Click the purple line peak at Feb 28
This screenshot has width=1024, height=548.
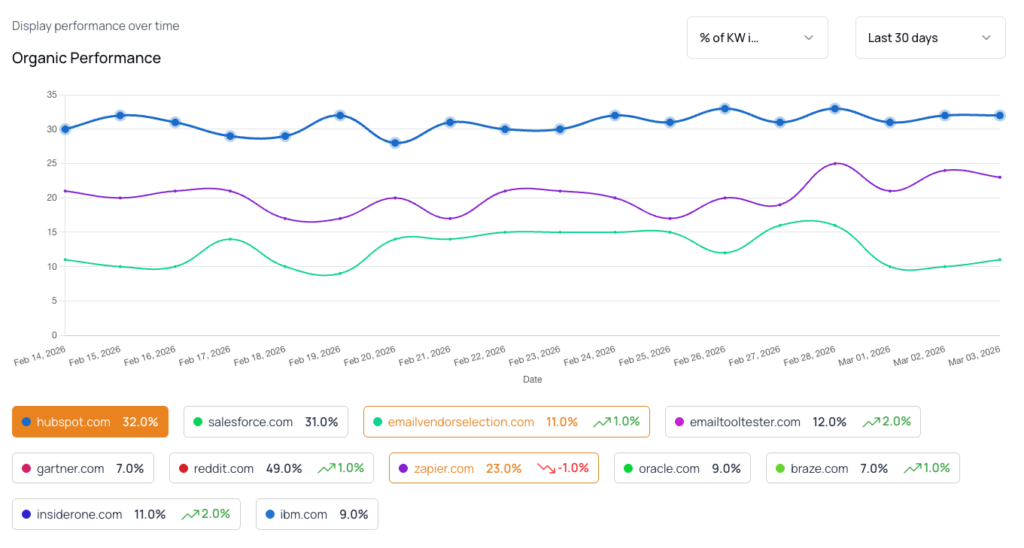(x=835, y=163)
